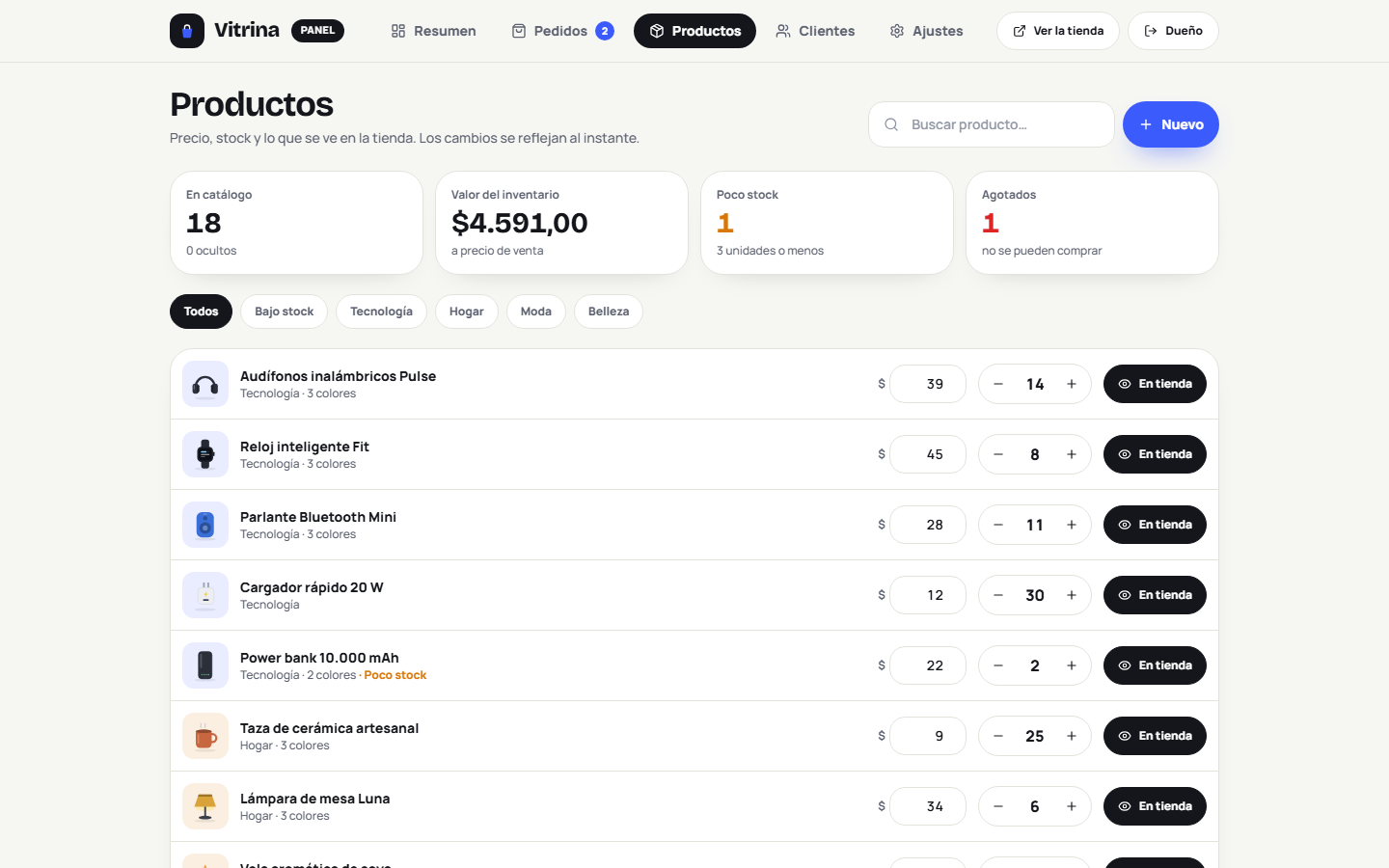The image size is (1389, 868).
Task: Increase stock for Parlante Bluetooth Mini
Action: coord(1072,525)
